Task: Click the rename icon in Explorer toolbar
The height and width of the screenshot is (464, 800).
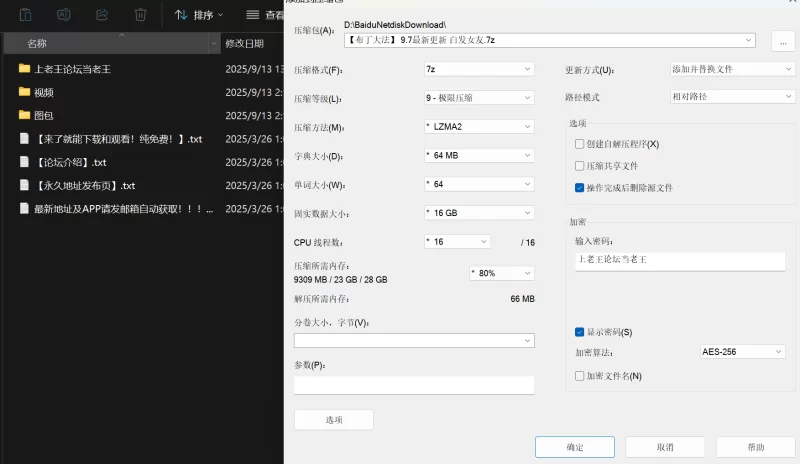Action: tap(63, 15)
